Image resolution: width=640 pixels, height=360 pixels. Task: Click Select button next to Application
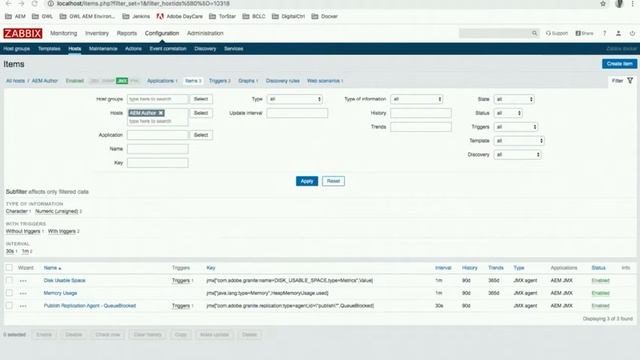pos(200,135)
